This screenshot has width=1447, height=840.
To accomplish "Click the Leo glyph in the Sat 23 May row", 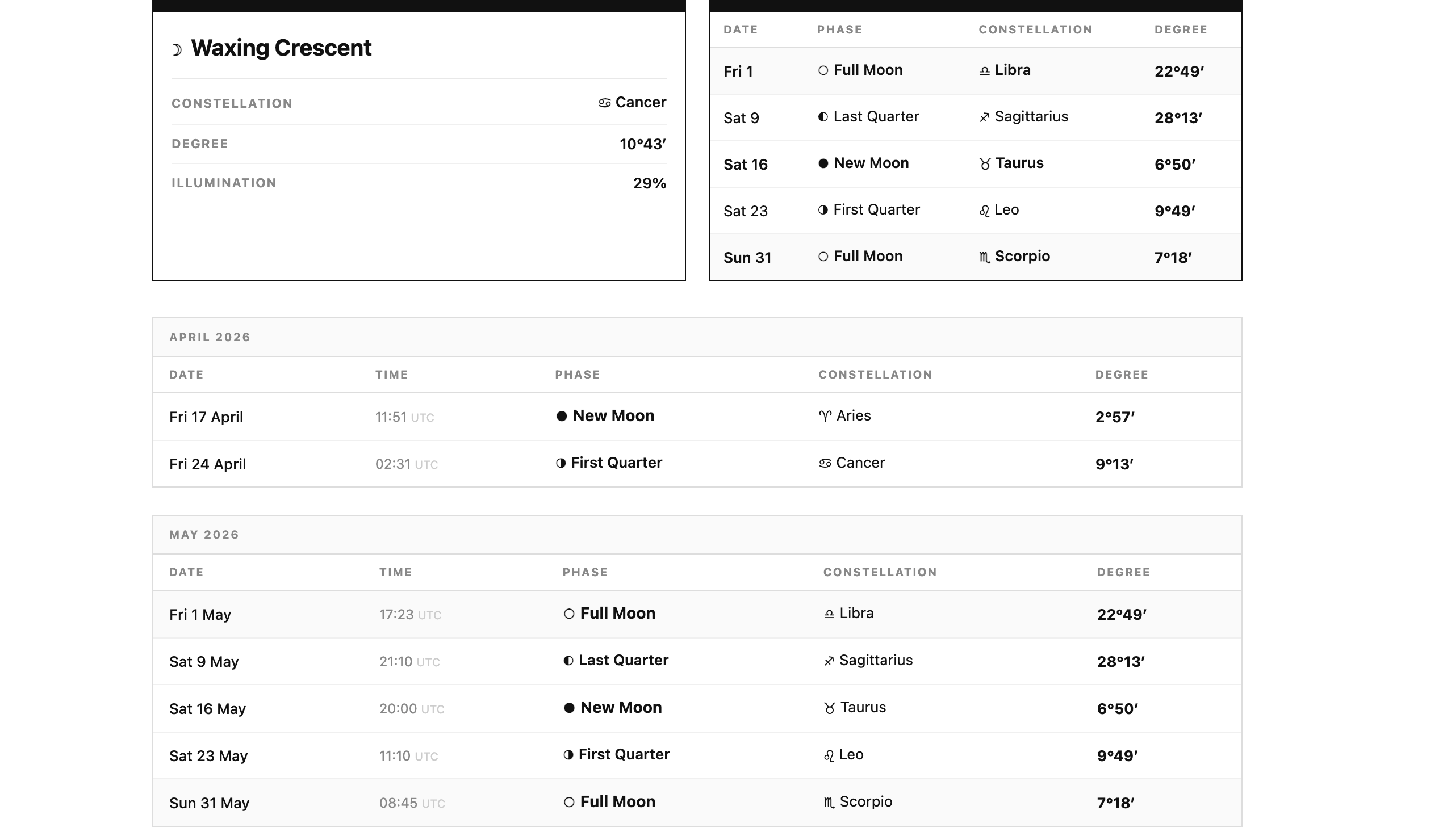I will [x=829, y=756].
